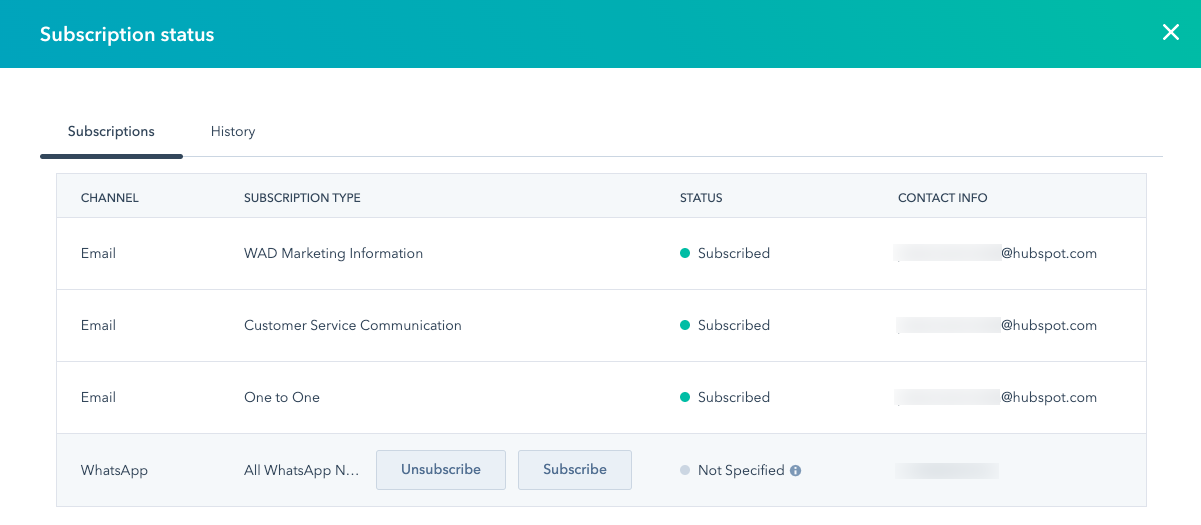
Task: Click the truncated All WhatsApp subscription name
Action: 301,470
